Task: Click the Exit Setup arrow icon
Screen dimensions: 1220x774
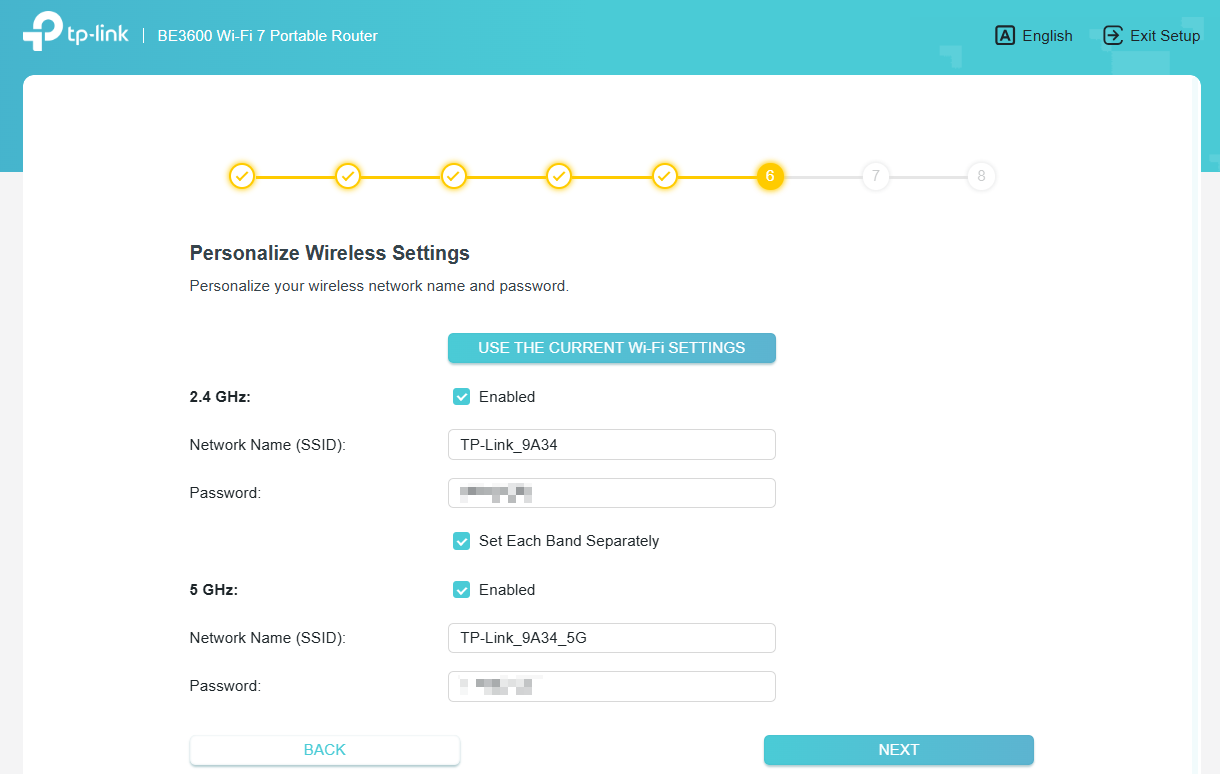Action: coord(1112,35)
